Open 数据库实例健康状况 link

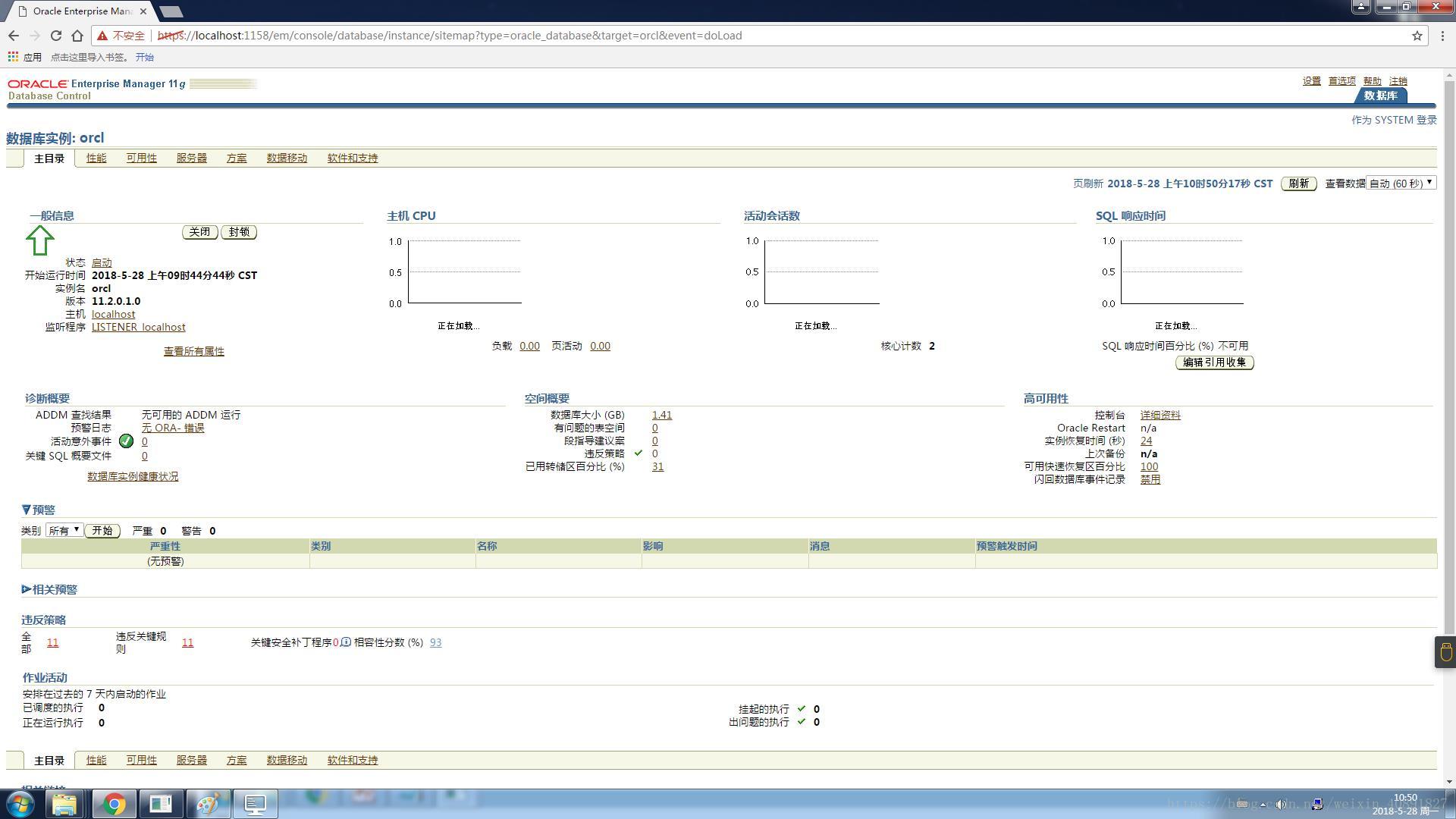133,476
